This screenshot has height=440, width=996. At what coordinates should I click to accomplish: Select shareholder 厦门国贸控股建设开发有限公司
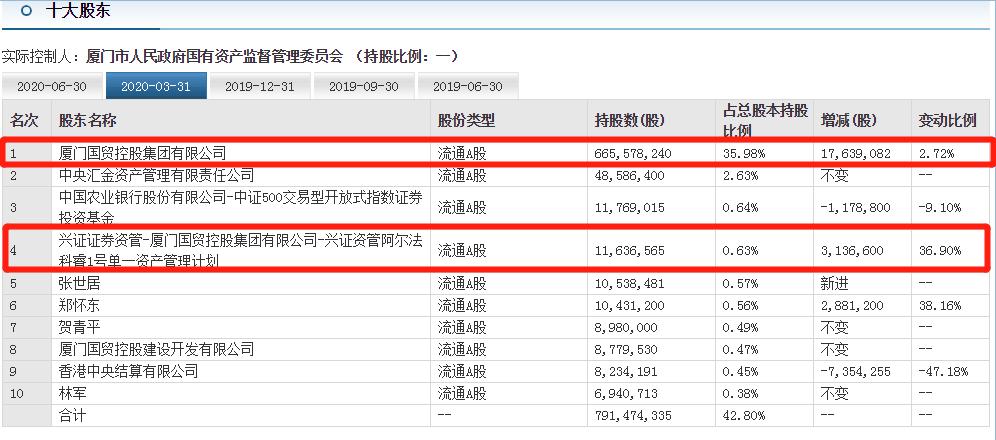(x=156, y=349)
